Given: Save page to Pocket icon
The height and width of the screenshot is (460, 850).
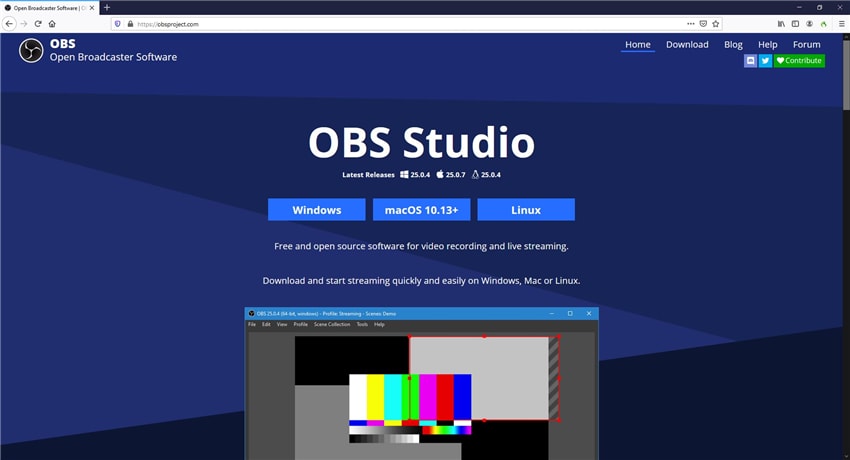Looking at the screenshot, I should pyautogui.click(x=703, y=24).
